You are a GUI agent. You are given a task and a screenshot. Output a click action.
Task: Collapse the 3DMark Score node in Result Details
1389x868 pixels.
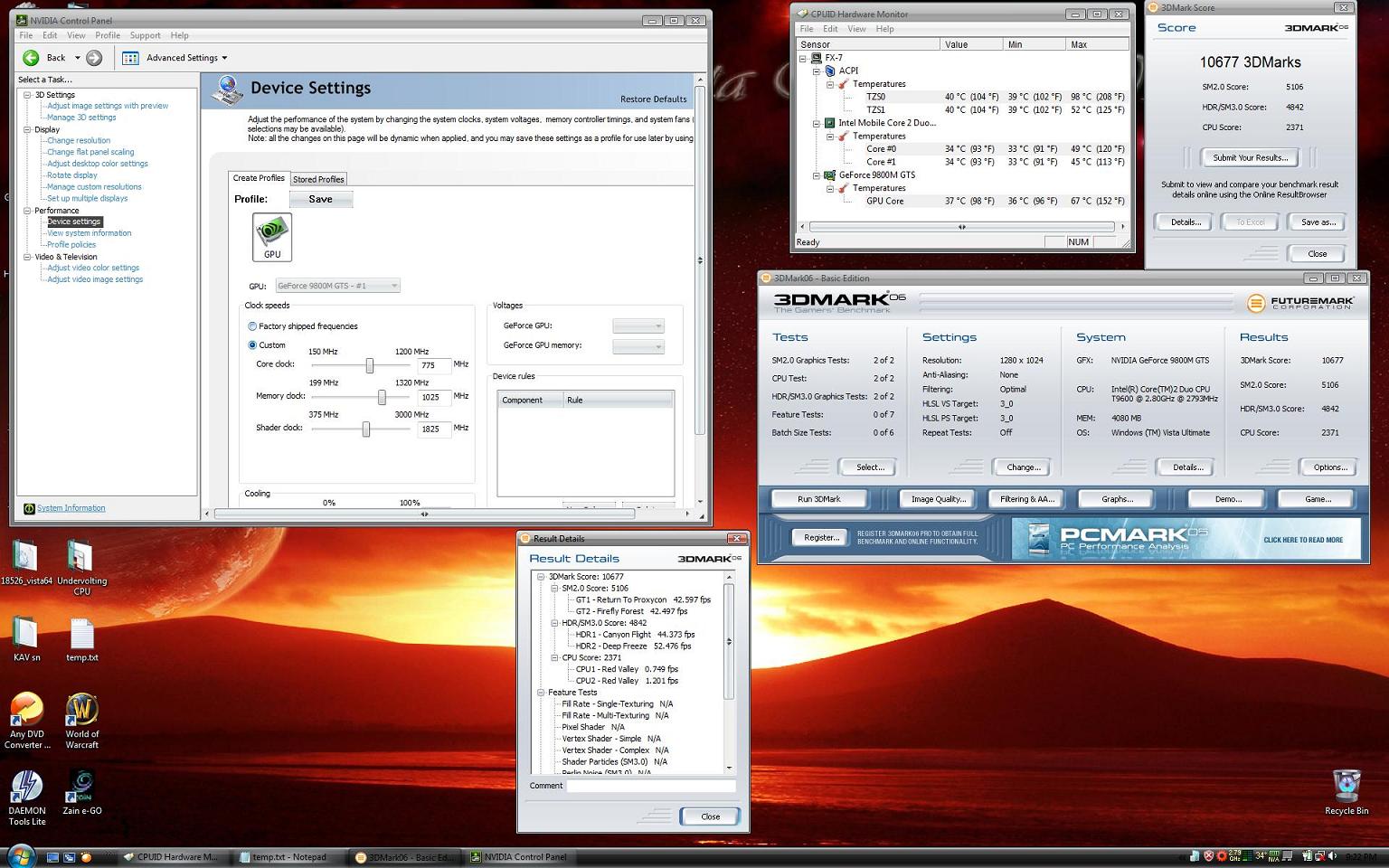pos(541,577)
